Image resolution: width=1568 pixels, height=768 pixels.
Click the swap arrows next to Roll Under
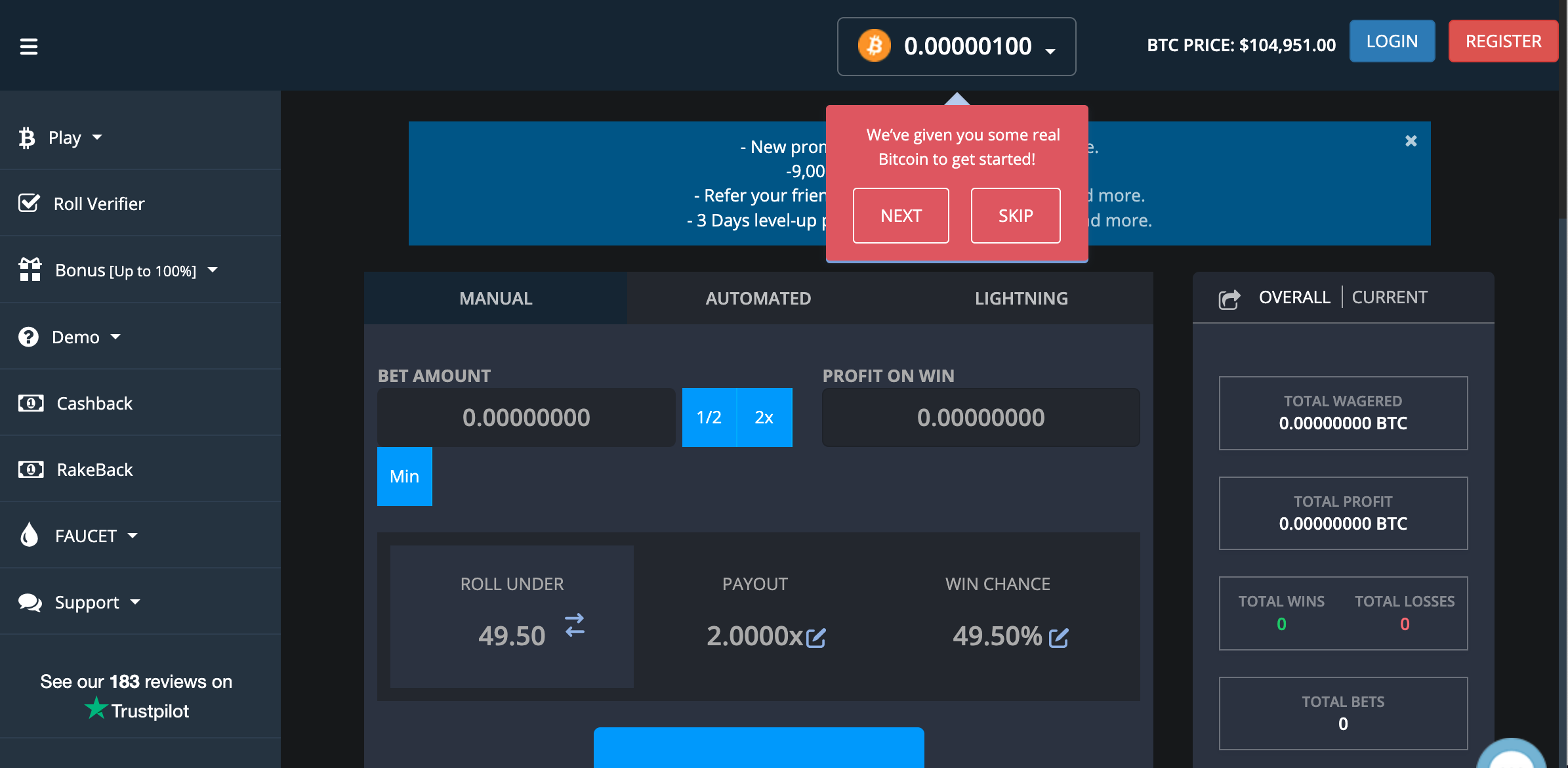[x=575, y=625]
